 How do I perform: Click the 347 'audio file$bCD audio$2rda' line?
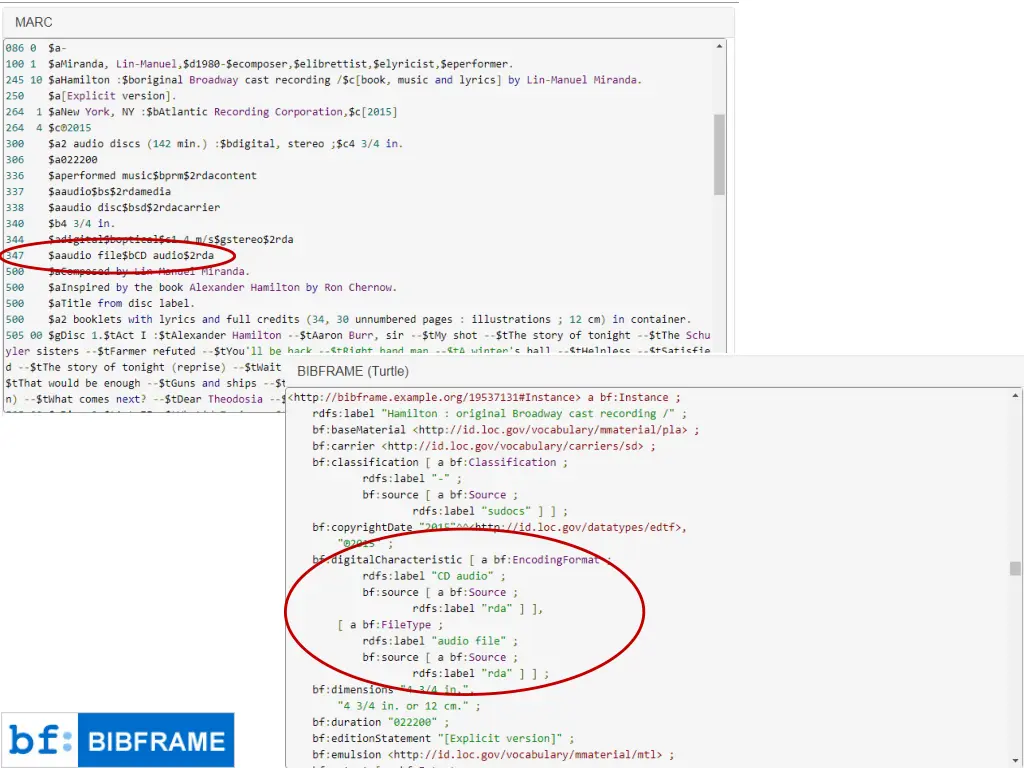[110, 255]
